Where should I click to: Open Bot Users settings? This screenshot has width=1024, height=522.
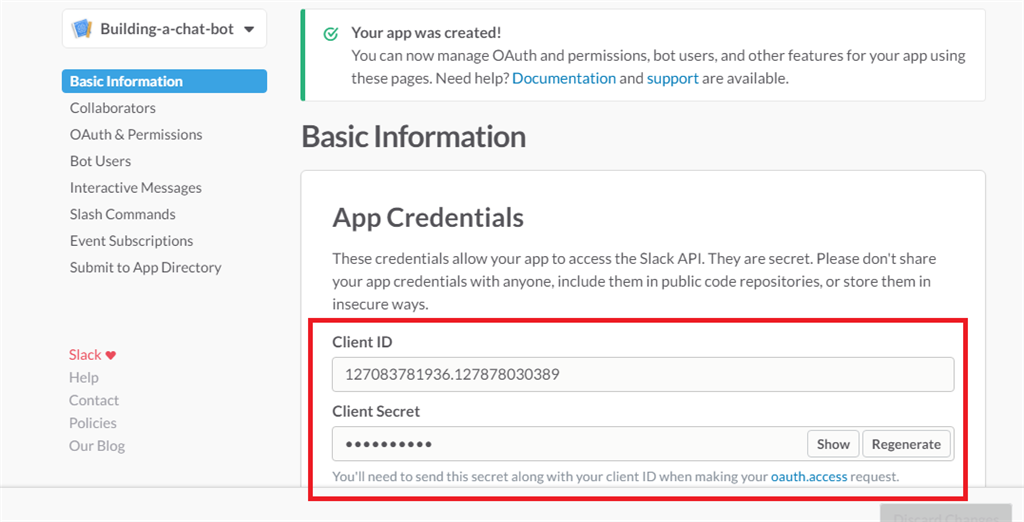point(100,161)
